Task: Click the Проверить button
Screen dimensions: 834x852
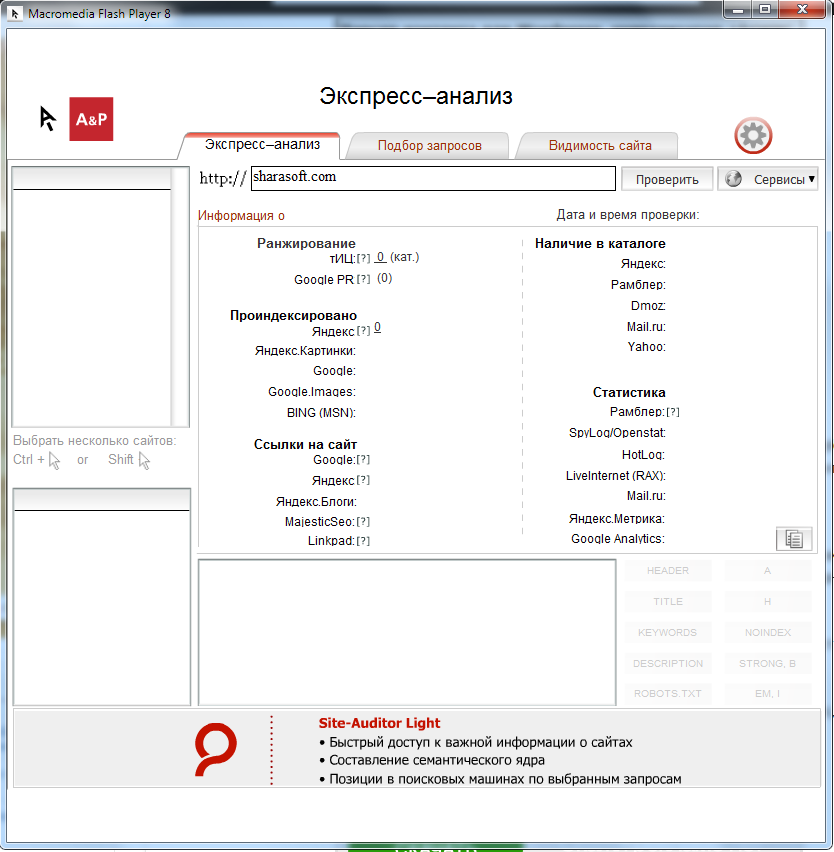Action: (667, 179)
